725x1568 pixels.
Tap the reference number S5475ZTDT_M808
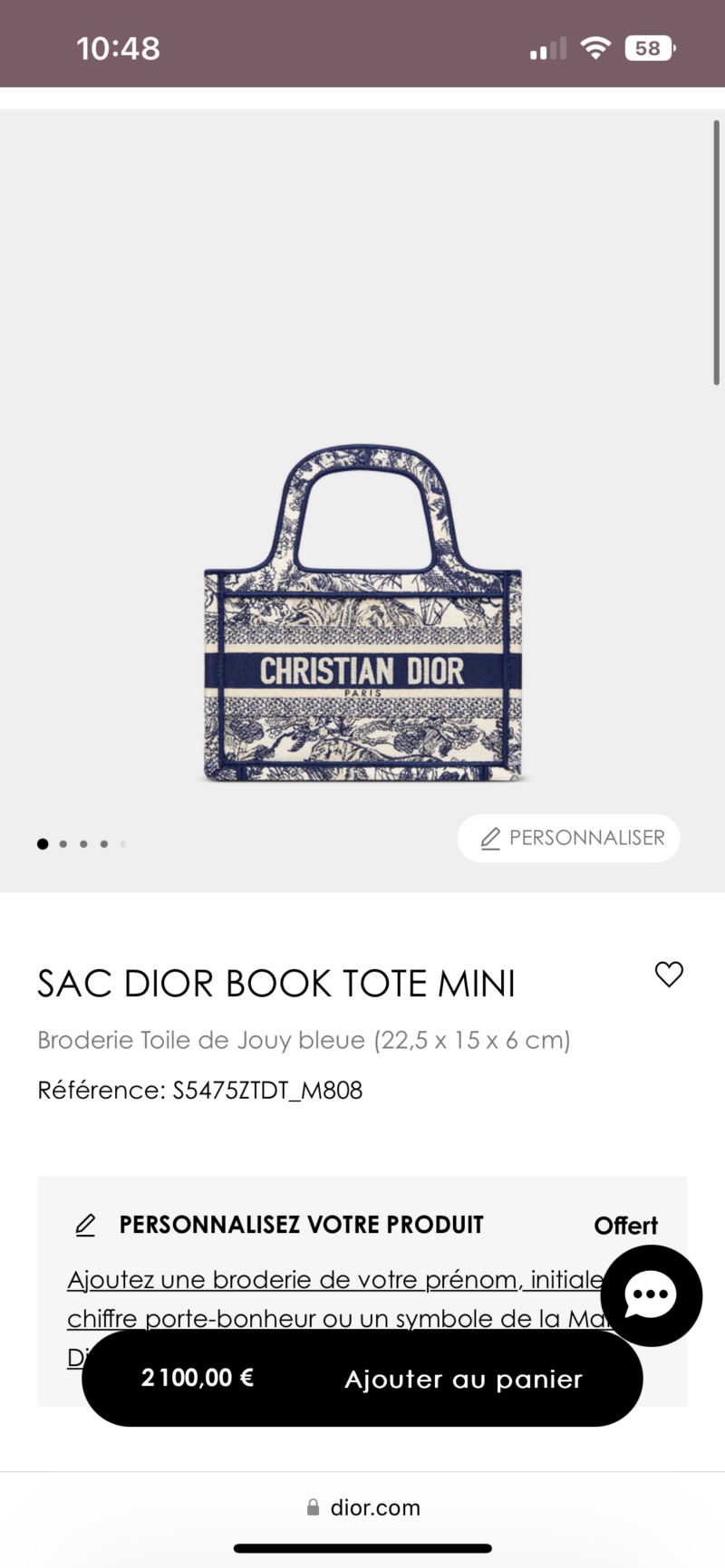pos(267,1090)
